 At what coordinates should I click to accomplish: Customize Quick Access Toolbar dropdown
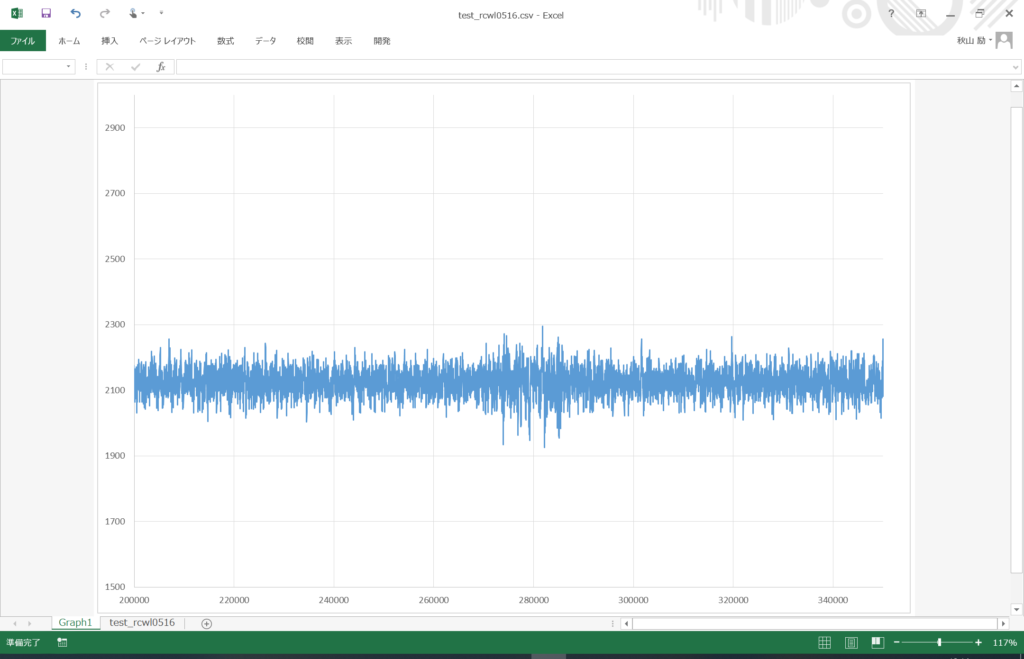(160, 13)
